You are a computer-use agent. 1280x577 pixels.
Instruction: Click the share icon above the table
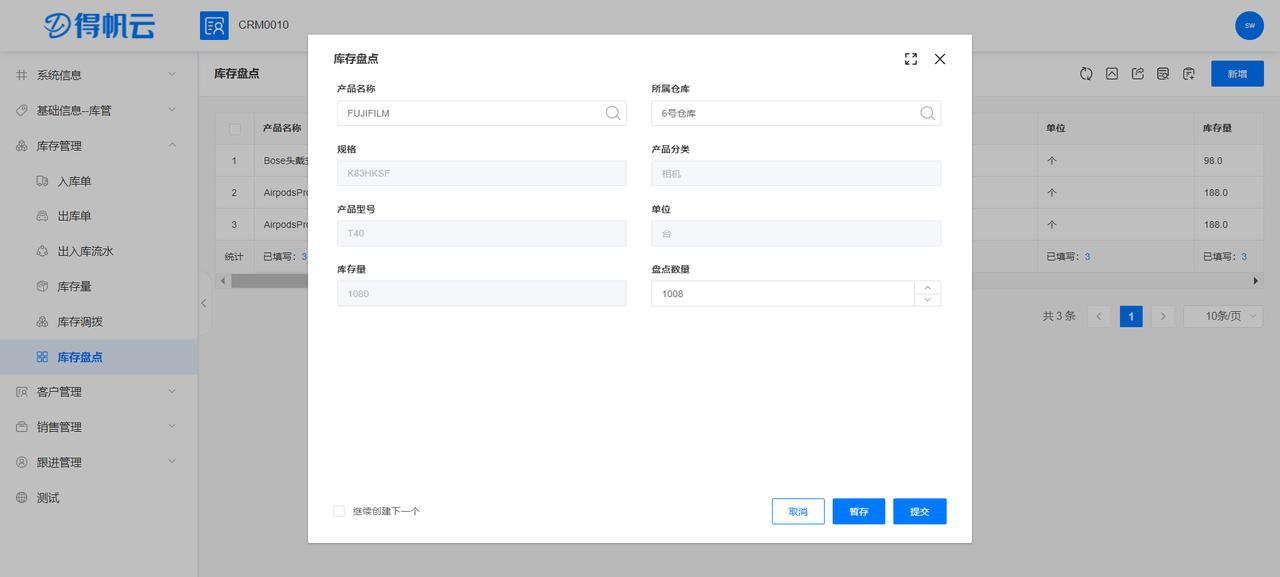tap(1137, 73)
